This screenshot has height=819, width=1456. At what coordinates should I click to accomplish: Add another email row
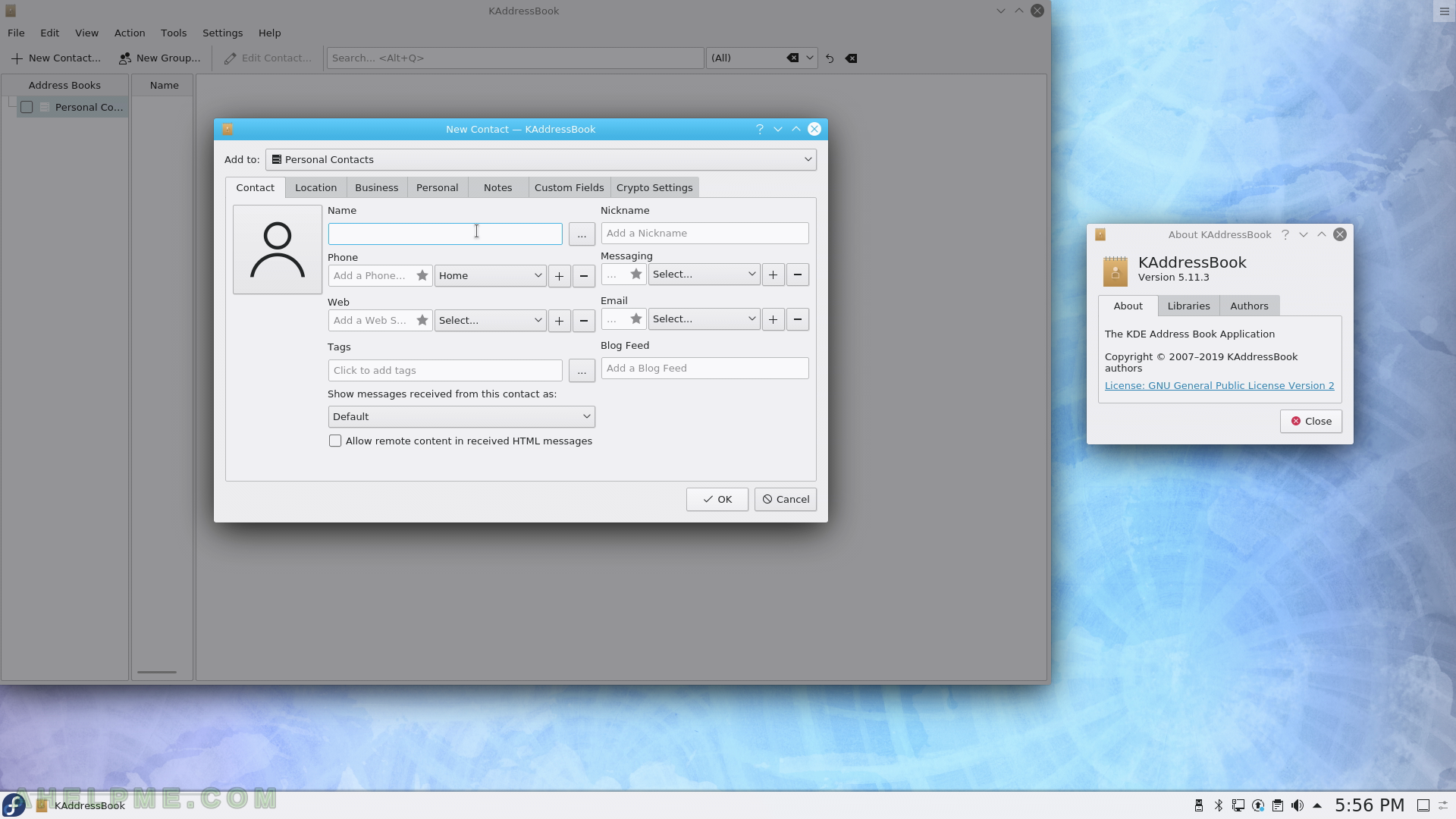773,319
